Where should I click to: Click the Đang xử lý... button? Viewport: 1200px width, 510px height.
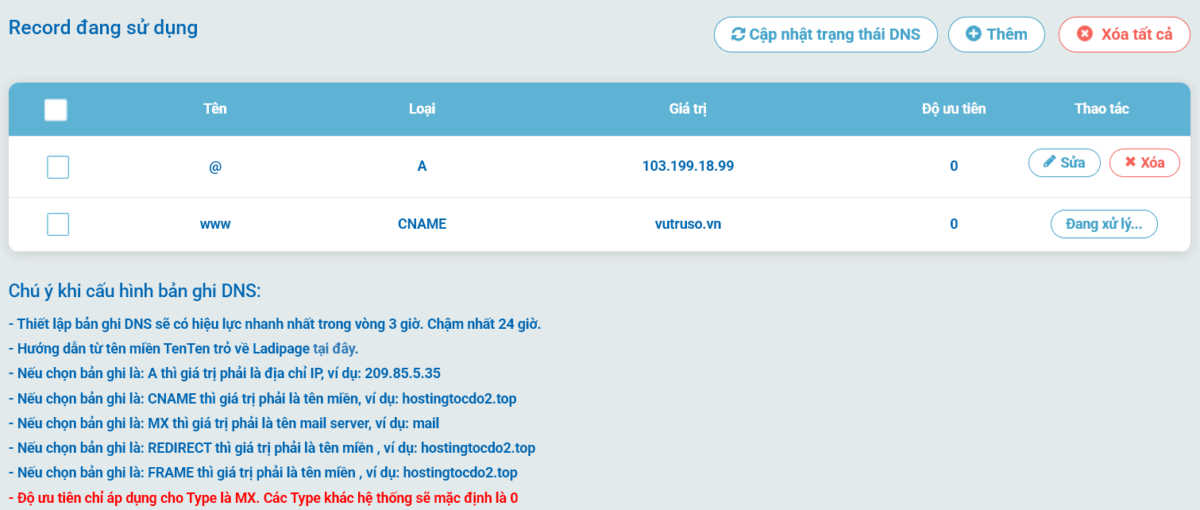[1103, 224]
